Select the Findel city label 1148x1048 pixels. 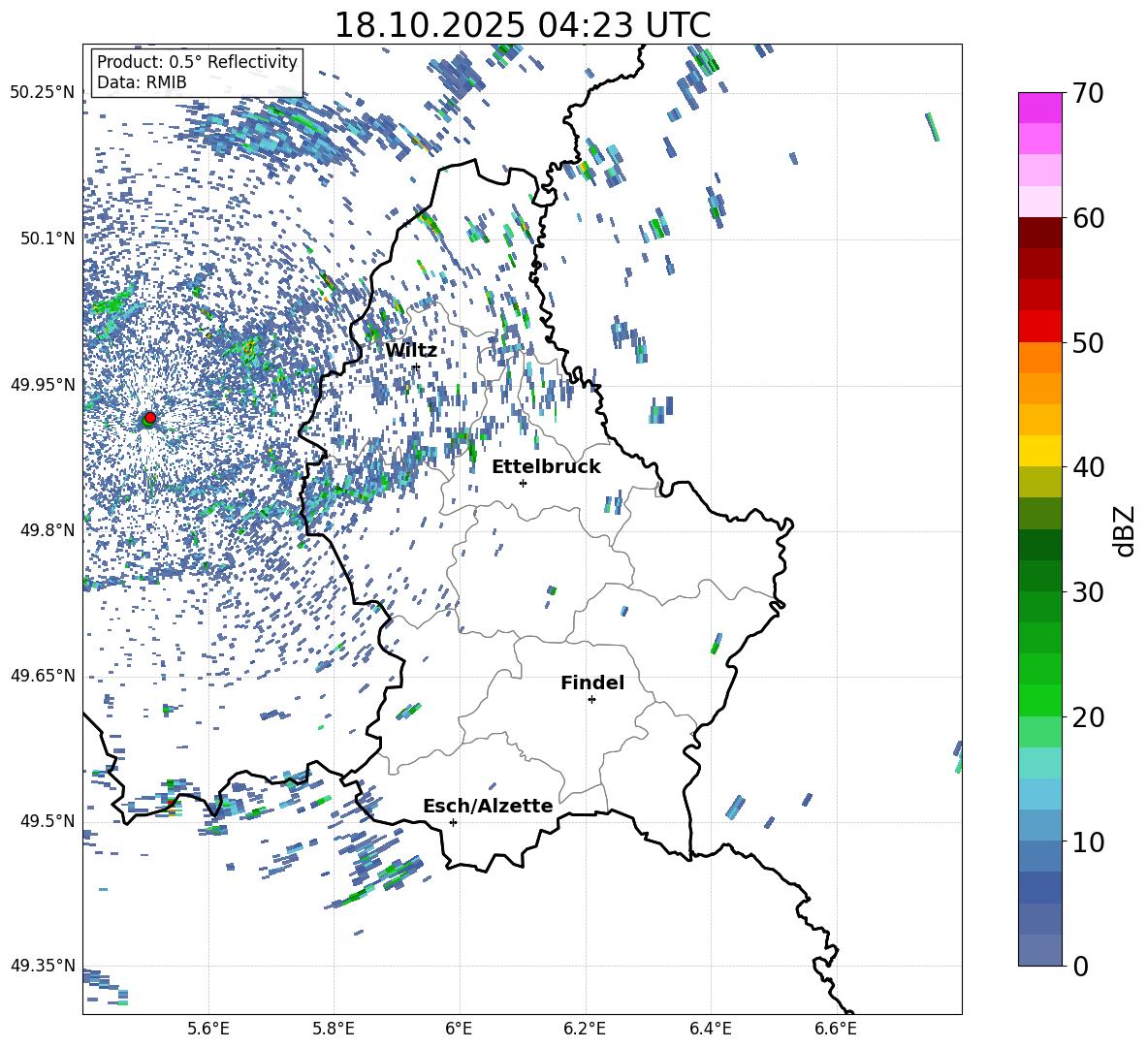(591, 683)
